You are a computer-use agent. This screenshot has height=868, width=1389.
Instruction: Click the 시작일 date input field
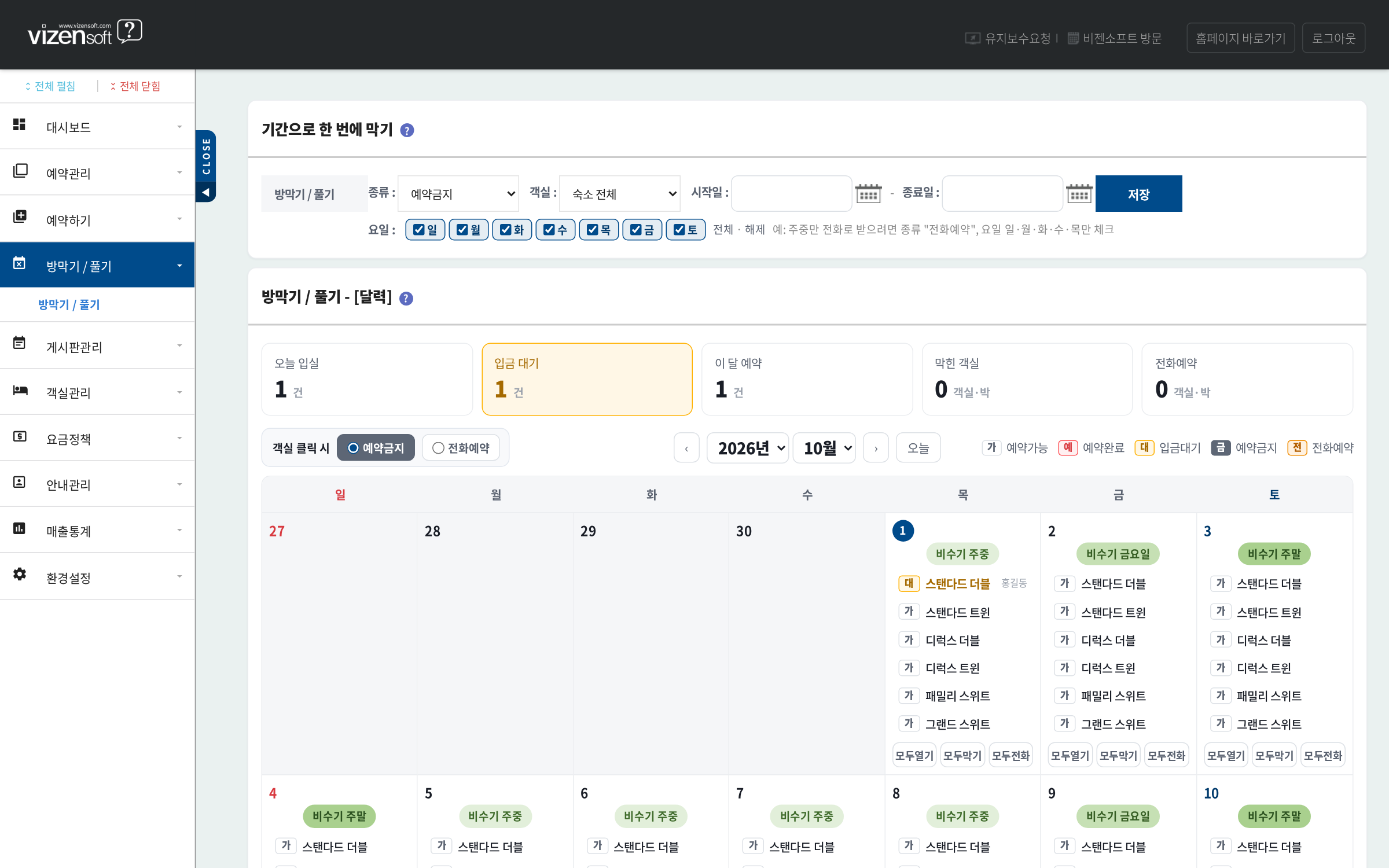[x=791, y=194]
